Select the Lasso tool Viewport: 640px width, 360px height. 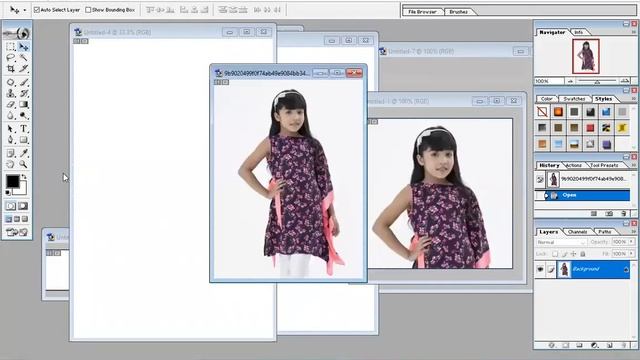[x=11, y=58]
